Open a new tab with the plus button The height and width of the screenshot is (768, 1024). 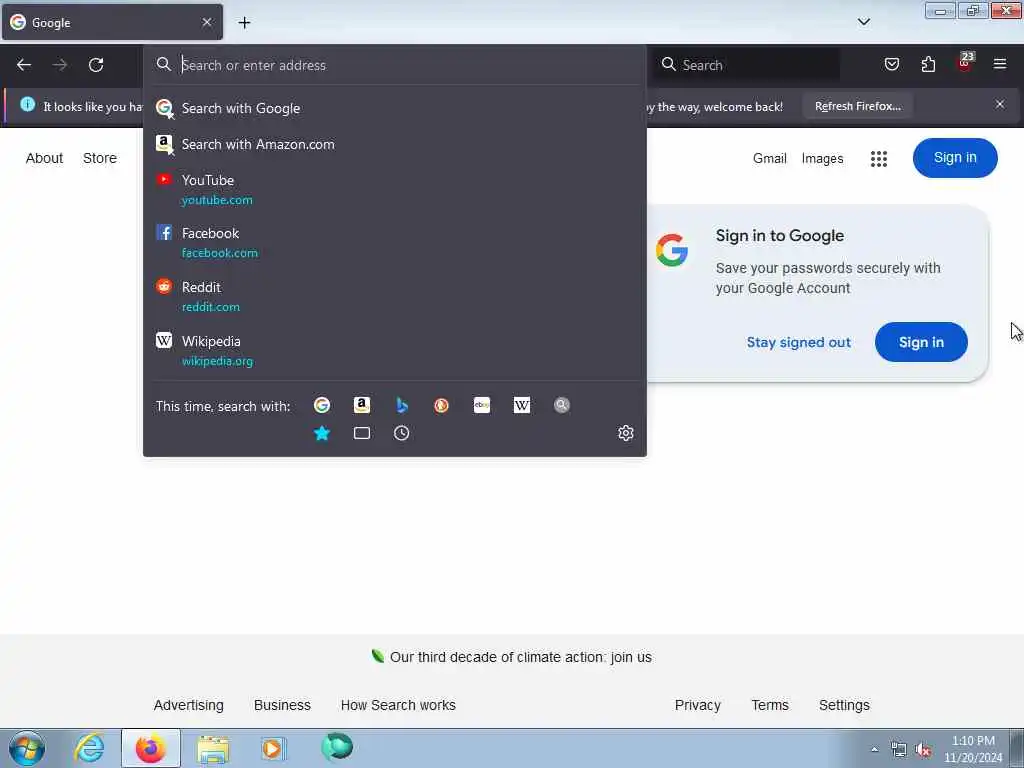pyautogui.click(x=244, y=22)
